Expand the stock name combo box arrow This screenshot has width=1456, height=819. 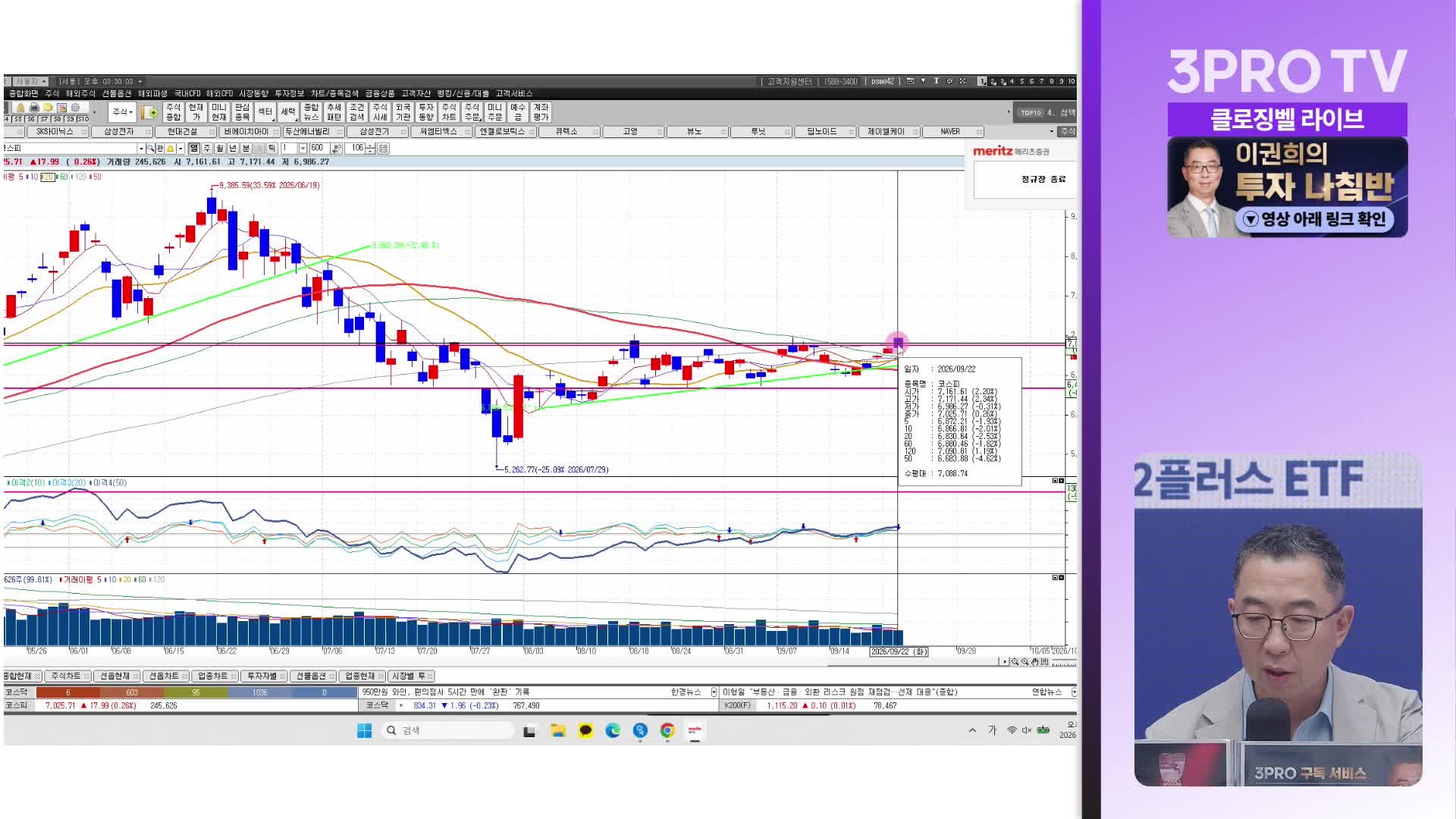(x=141, y=149)
